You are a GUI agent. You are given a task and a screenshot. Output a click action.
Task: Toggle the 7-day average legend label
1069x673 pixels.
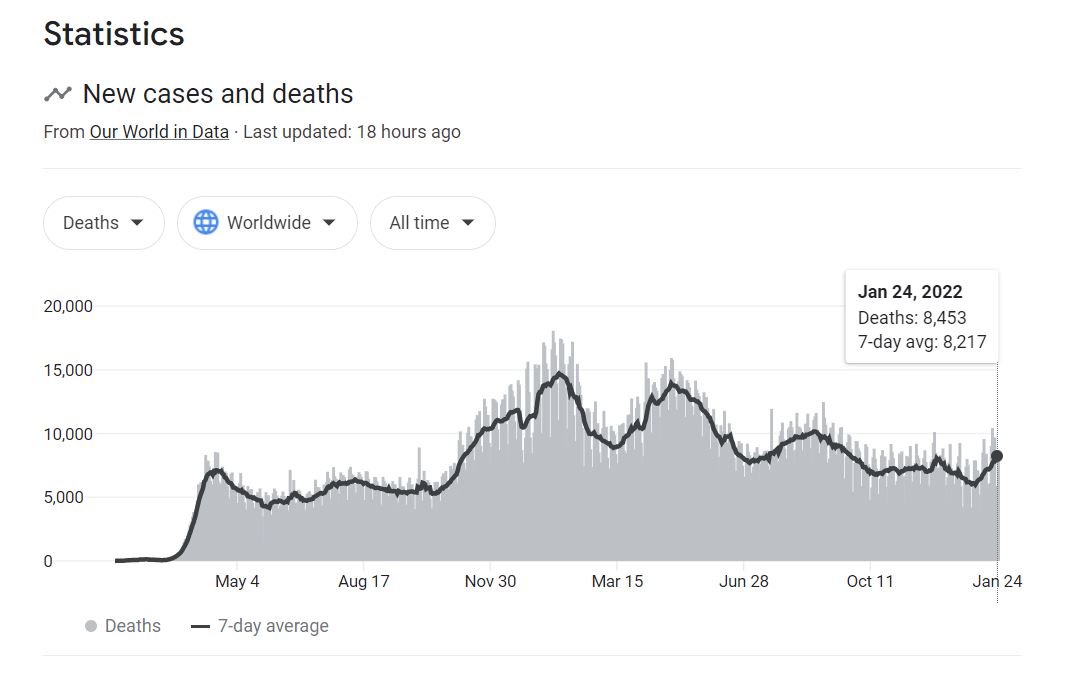273,626
